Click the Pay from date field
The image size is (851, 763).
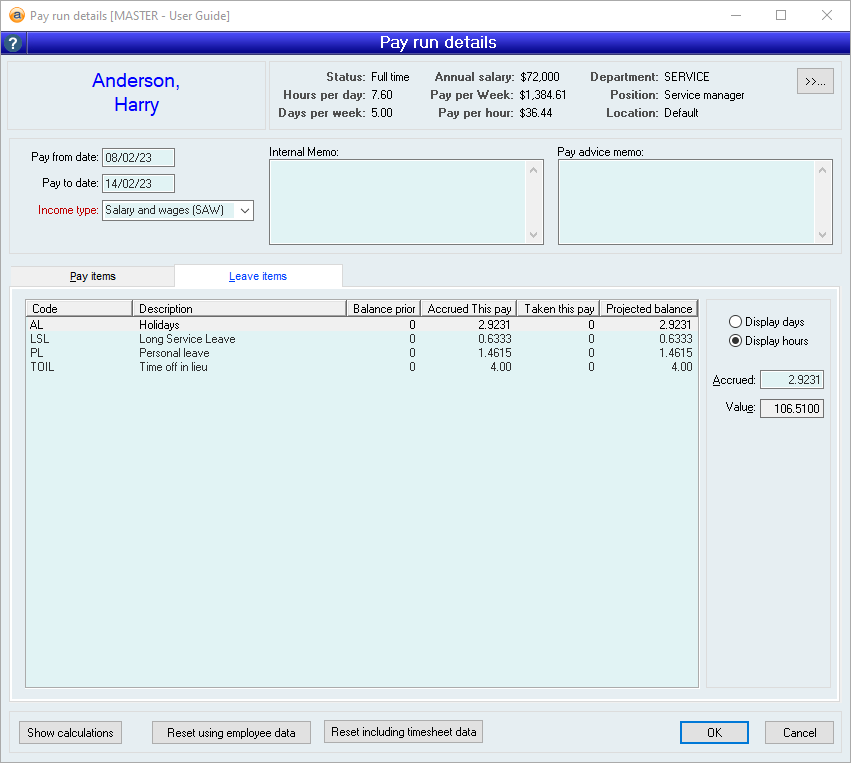(x=138, y=157)
